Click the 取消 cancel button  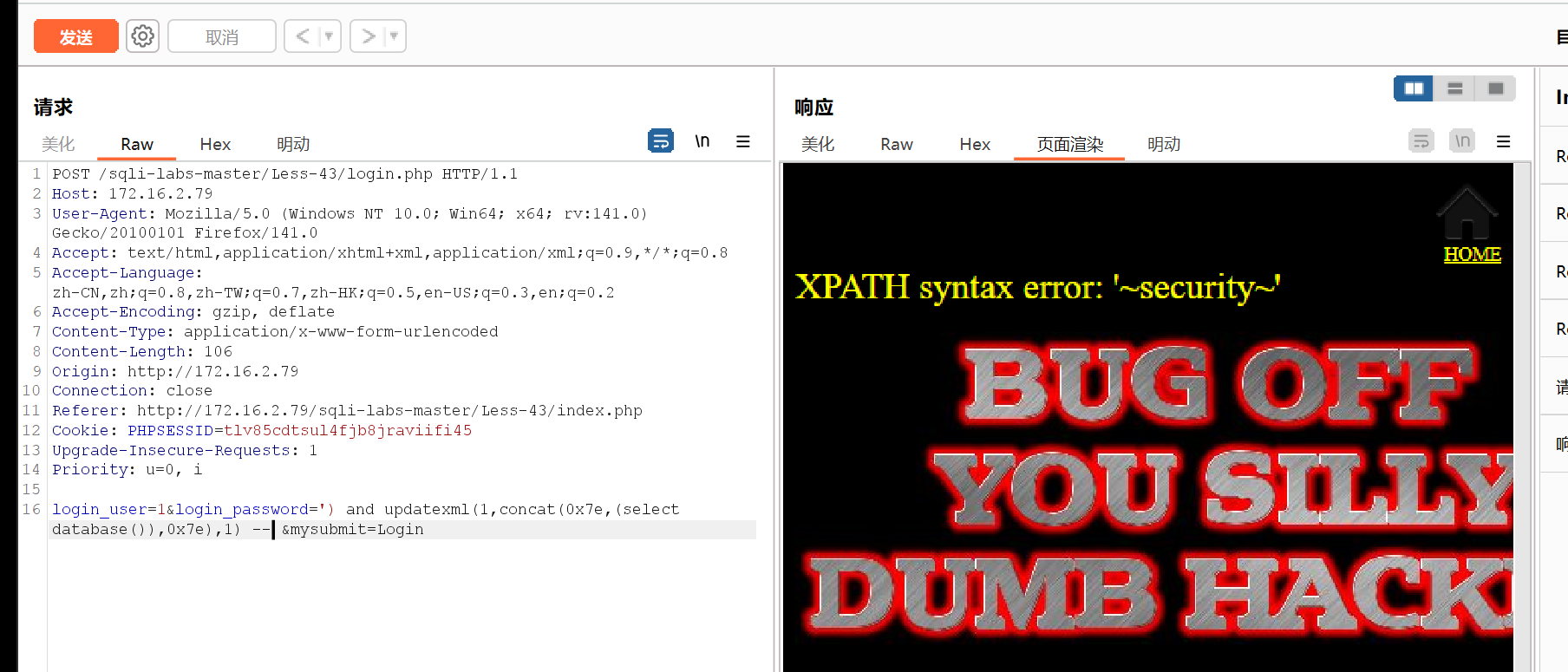coord(222,36)
